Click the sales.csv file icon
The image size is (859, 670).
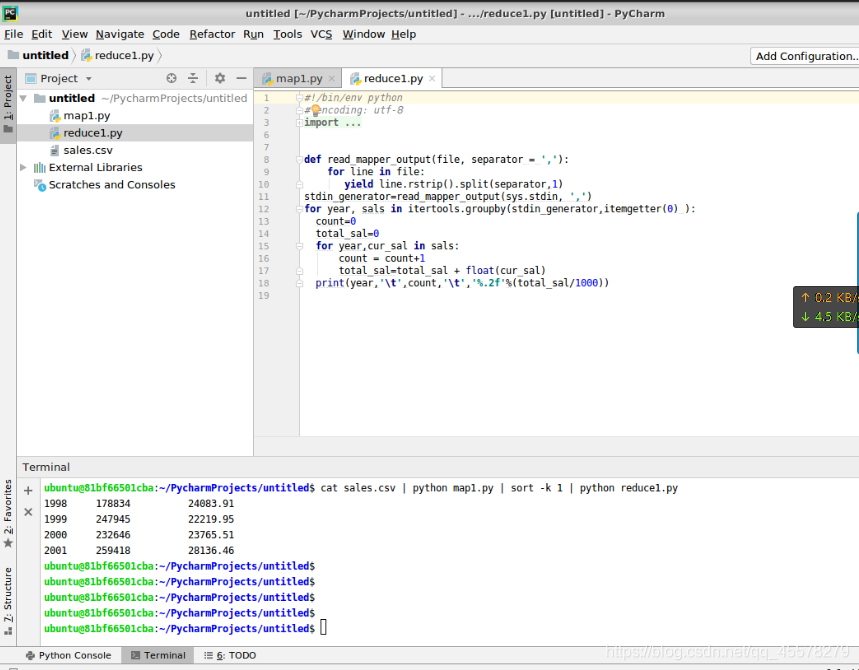point(54,150)
